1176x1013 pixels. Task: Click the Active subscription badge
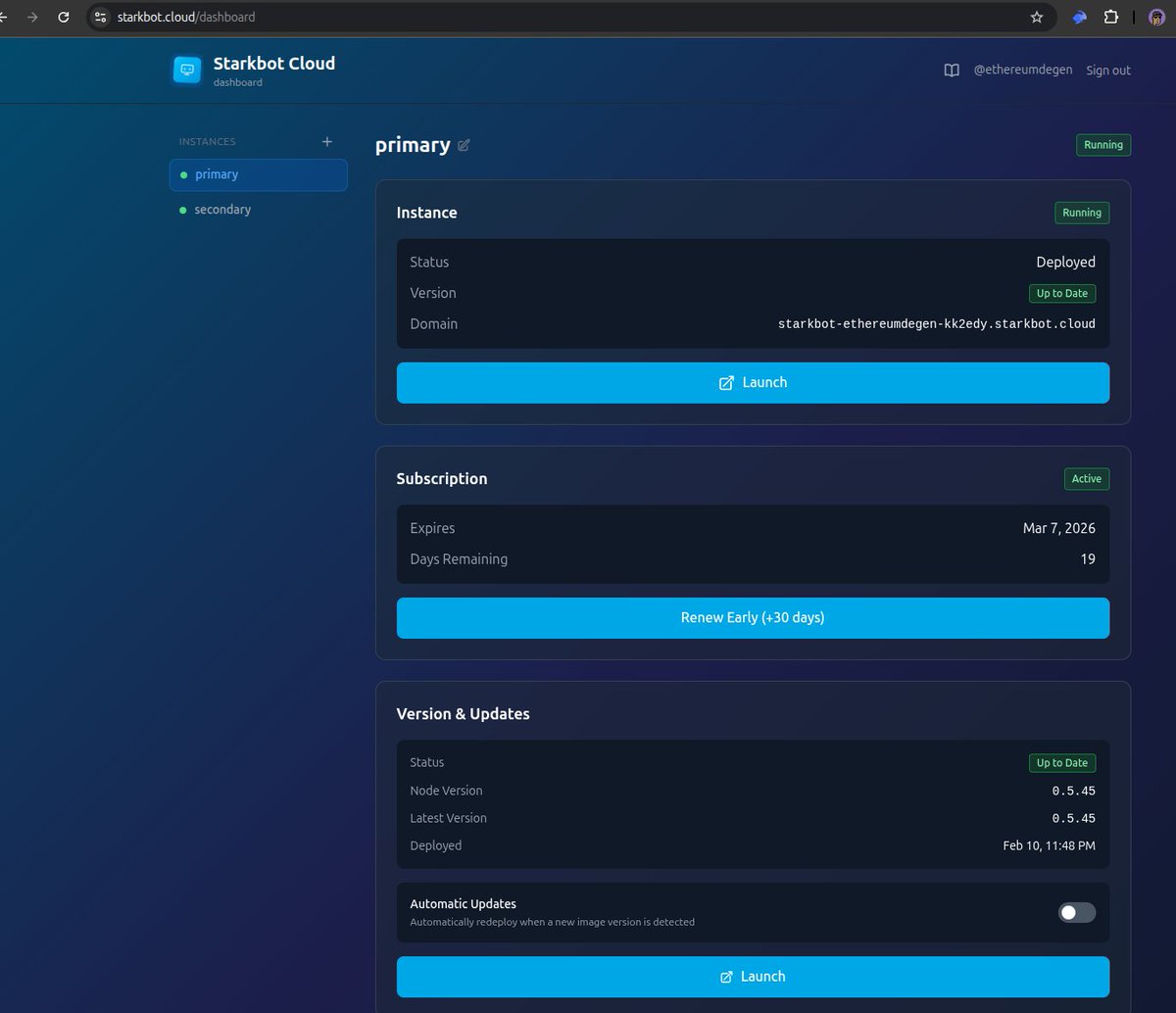point(1087,479)
